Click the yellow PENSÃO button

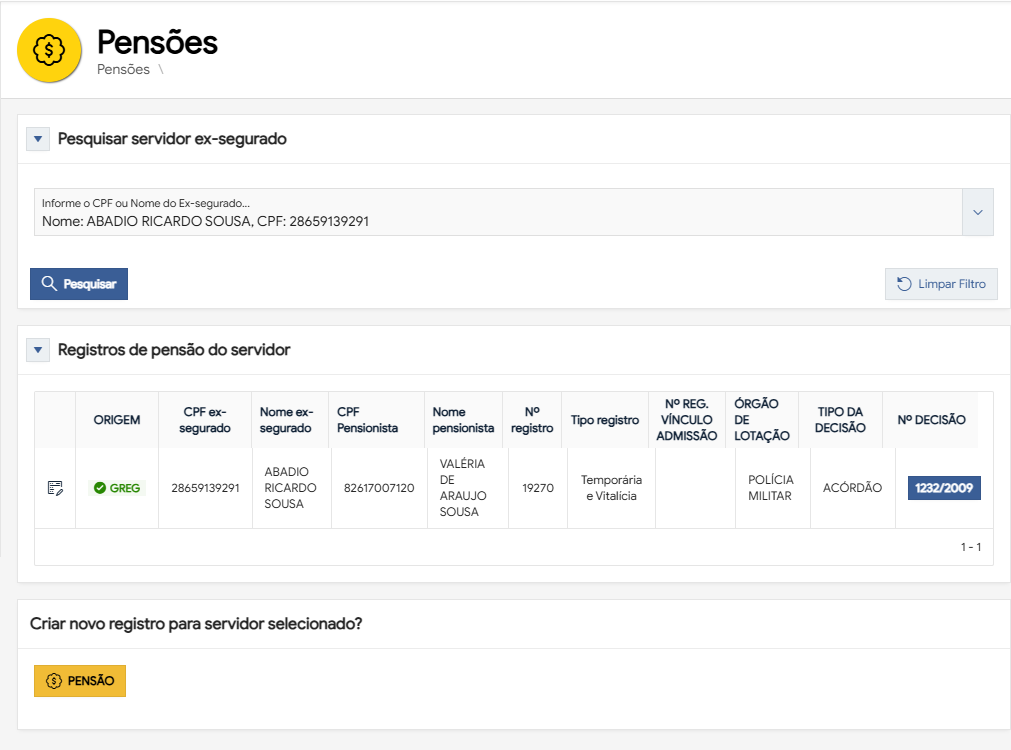[x=80, y=681]
